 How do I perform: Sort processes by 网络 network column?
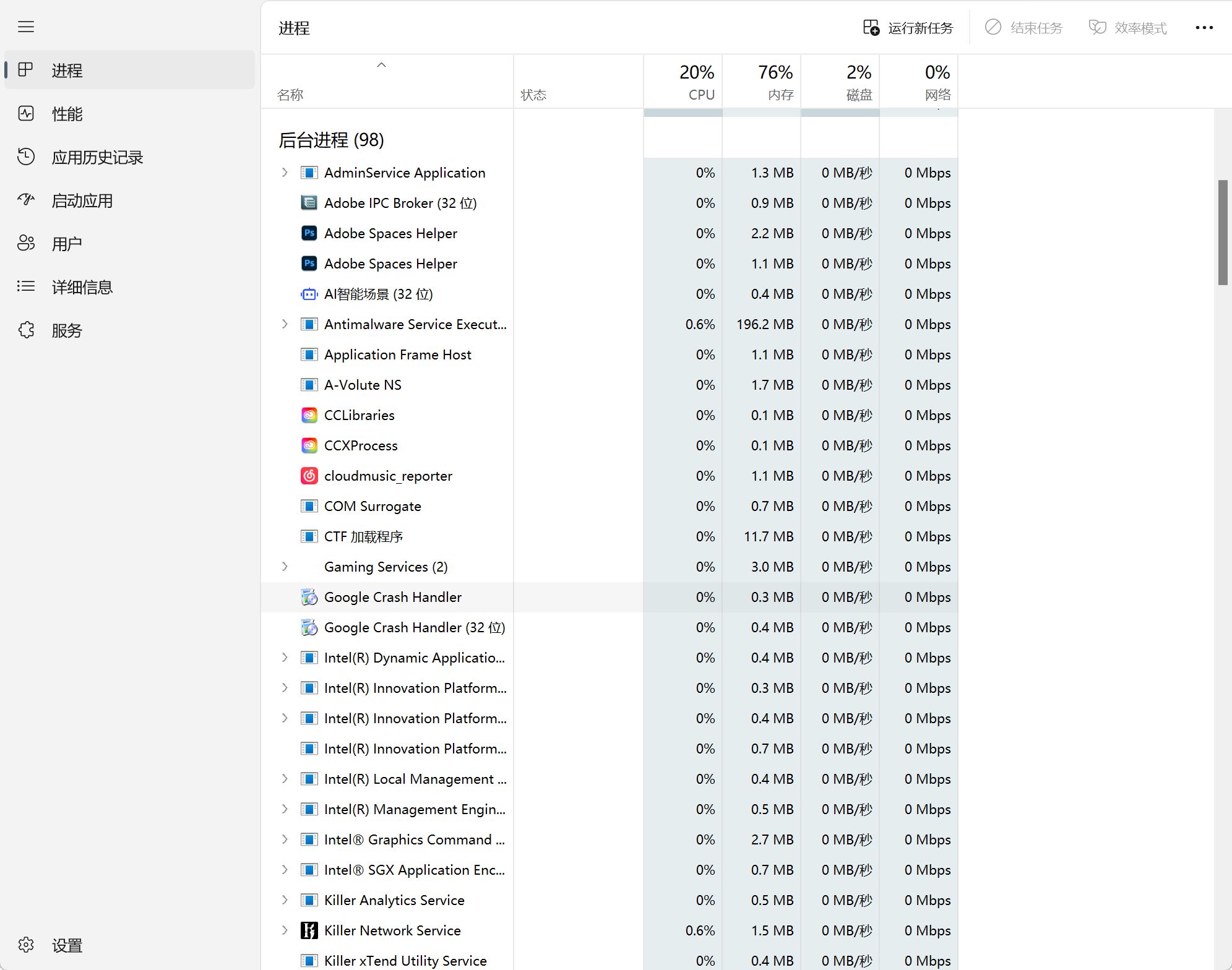click(x=918, y=82)
